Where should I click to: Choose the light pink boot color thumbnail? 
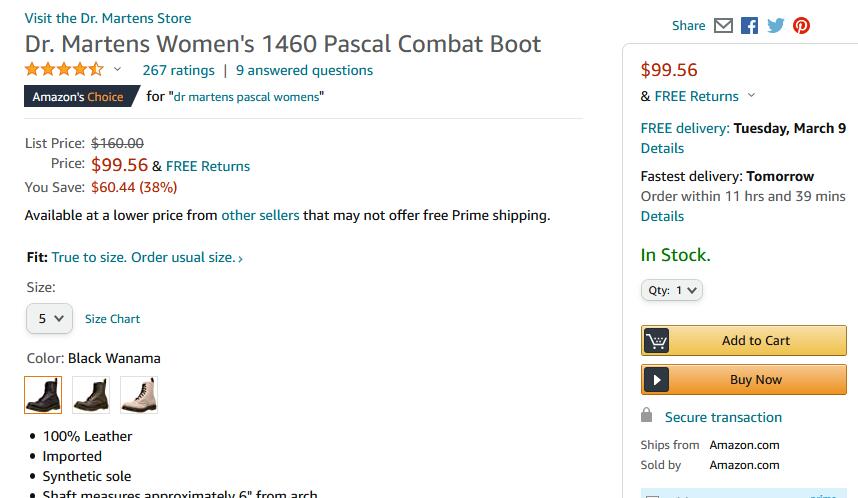pos(139,395)
